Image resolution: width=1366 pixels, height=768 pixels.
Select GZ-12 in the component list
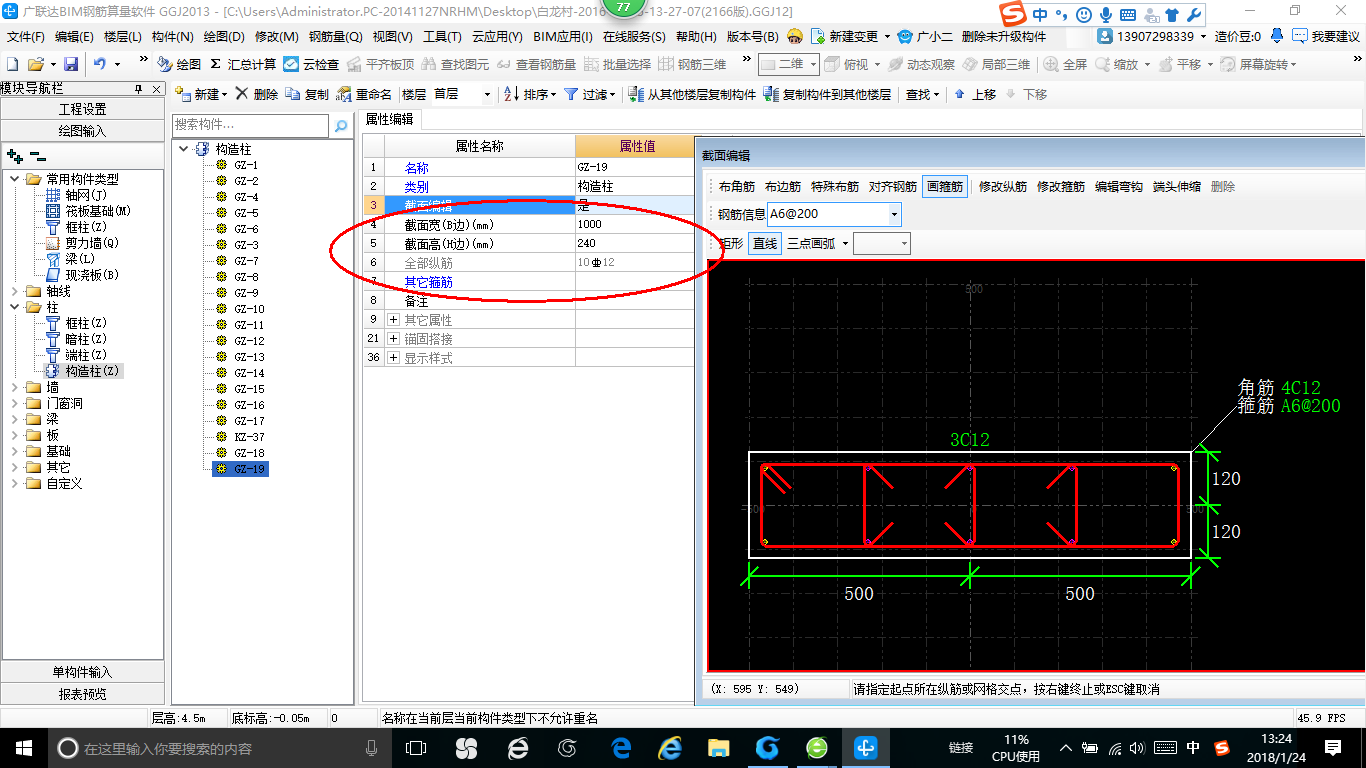(x=249, y=341)
